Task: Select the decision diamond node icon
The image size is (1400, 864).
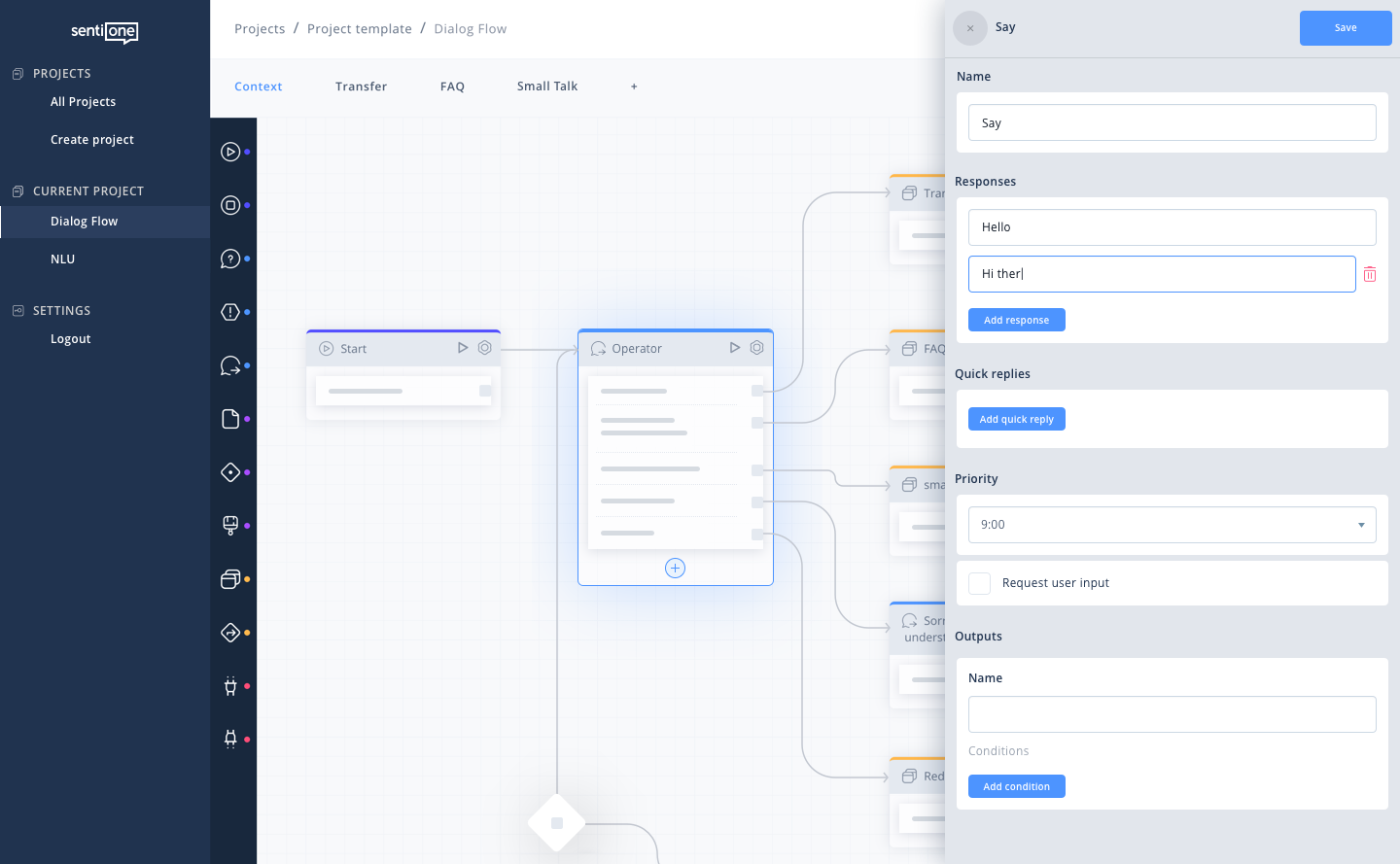Action: [232, 472]
